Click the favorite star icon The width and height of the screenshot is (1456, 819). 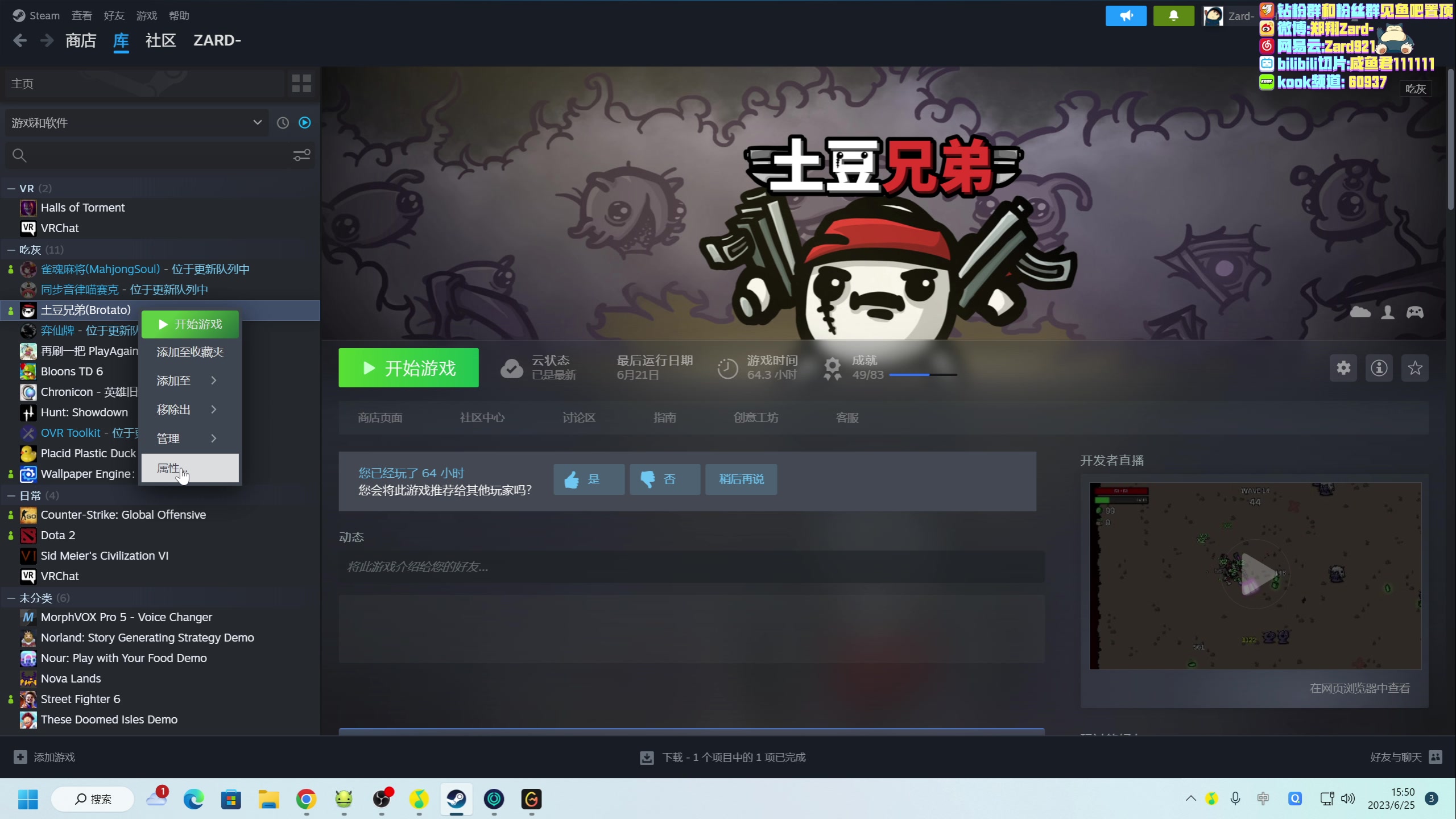(x=1414, y=368)
